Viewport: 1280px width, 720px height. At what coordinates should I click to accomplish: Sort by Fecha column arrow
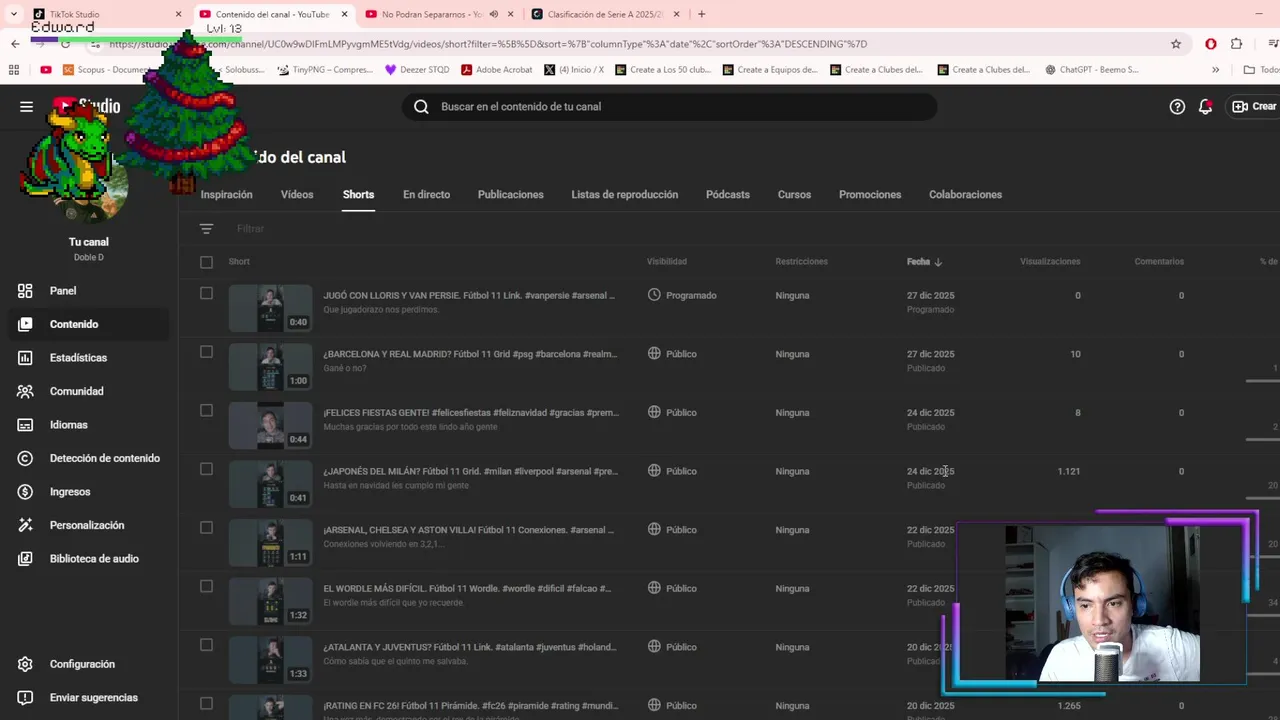click(x=938, y=262)
